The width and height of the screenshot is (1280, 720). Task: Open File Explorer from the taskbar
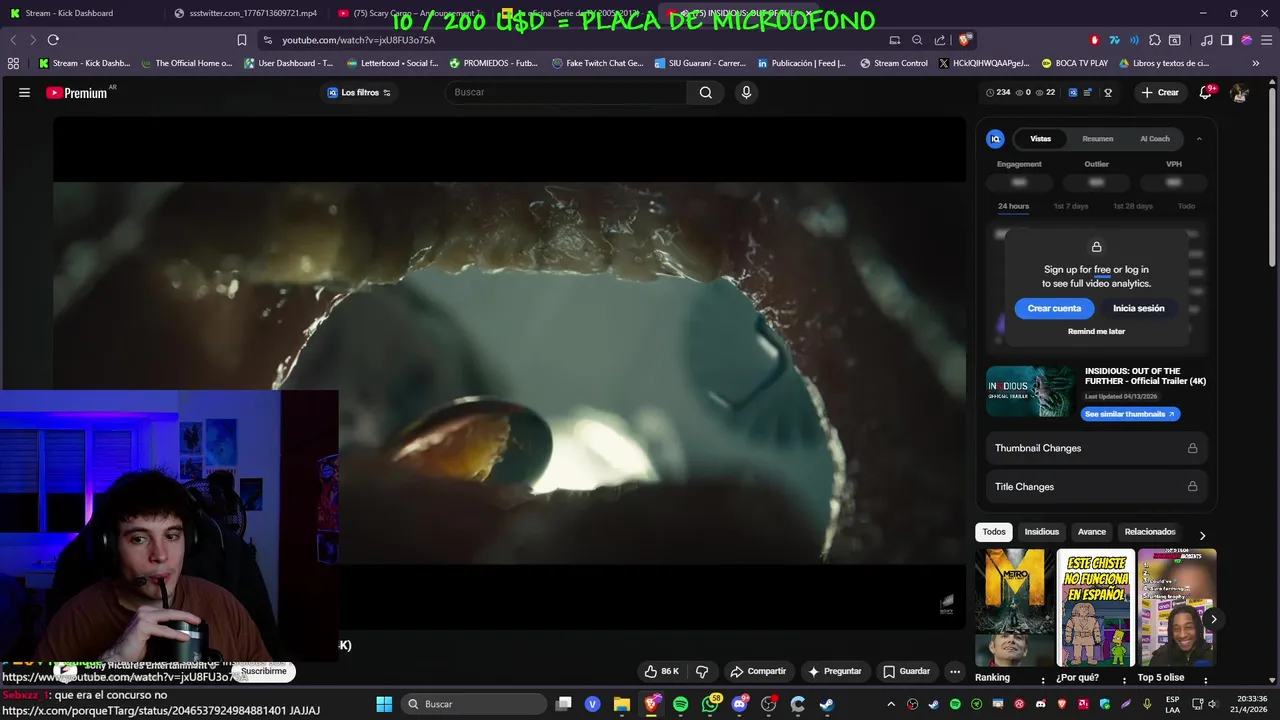[x=622, y=704]
